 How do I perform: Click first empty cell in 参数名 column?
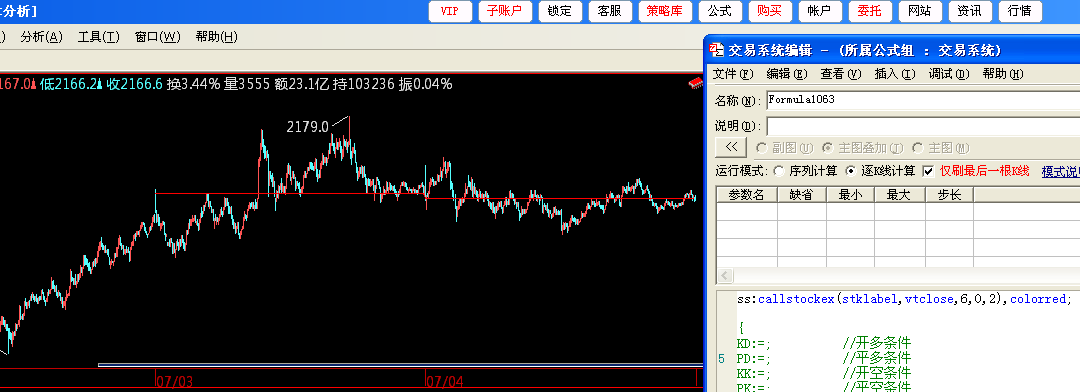pyautogui.click(x=747, y=212)
